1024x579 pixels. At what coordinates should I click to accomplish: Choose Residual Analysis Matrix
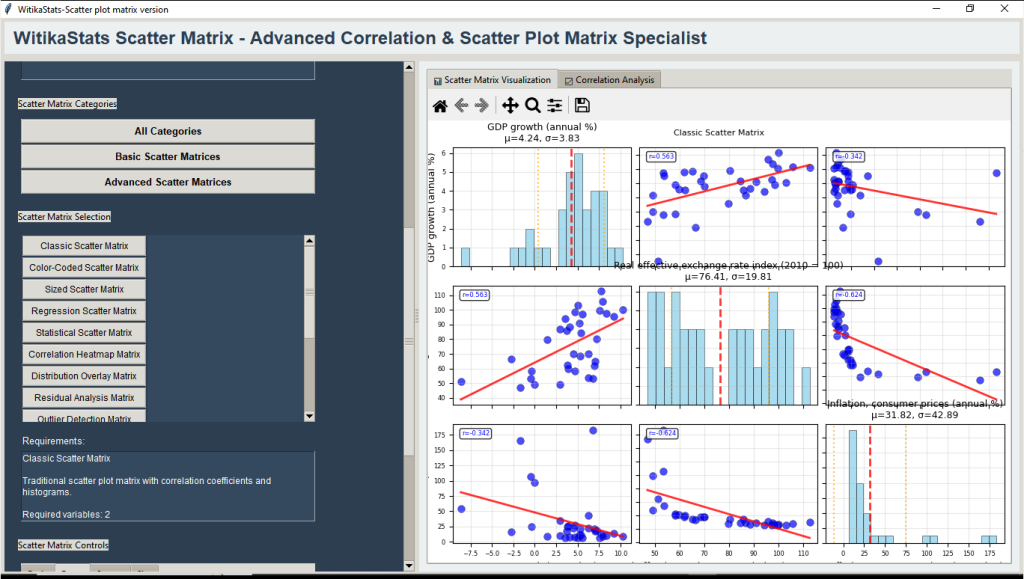point(84,398)
